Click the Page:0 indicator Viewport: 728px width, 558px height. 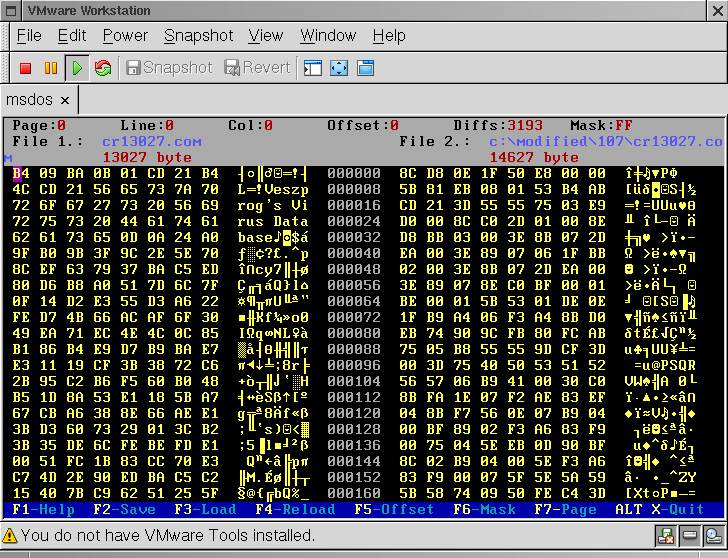tap(39, 125)
